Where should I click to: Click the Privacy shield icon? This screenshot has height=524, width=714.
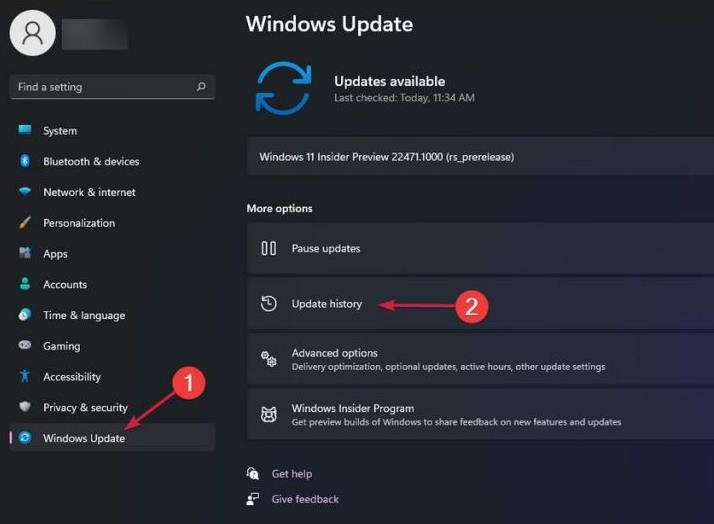click(25, 407)
